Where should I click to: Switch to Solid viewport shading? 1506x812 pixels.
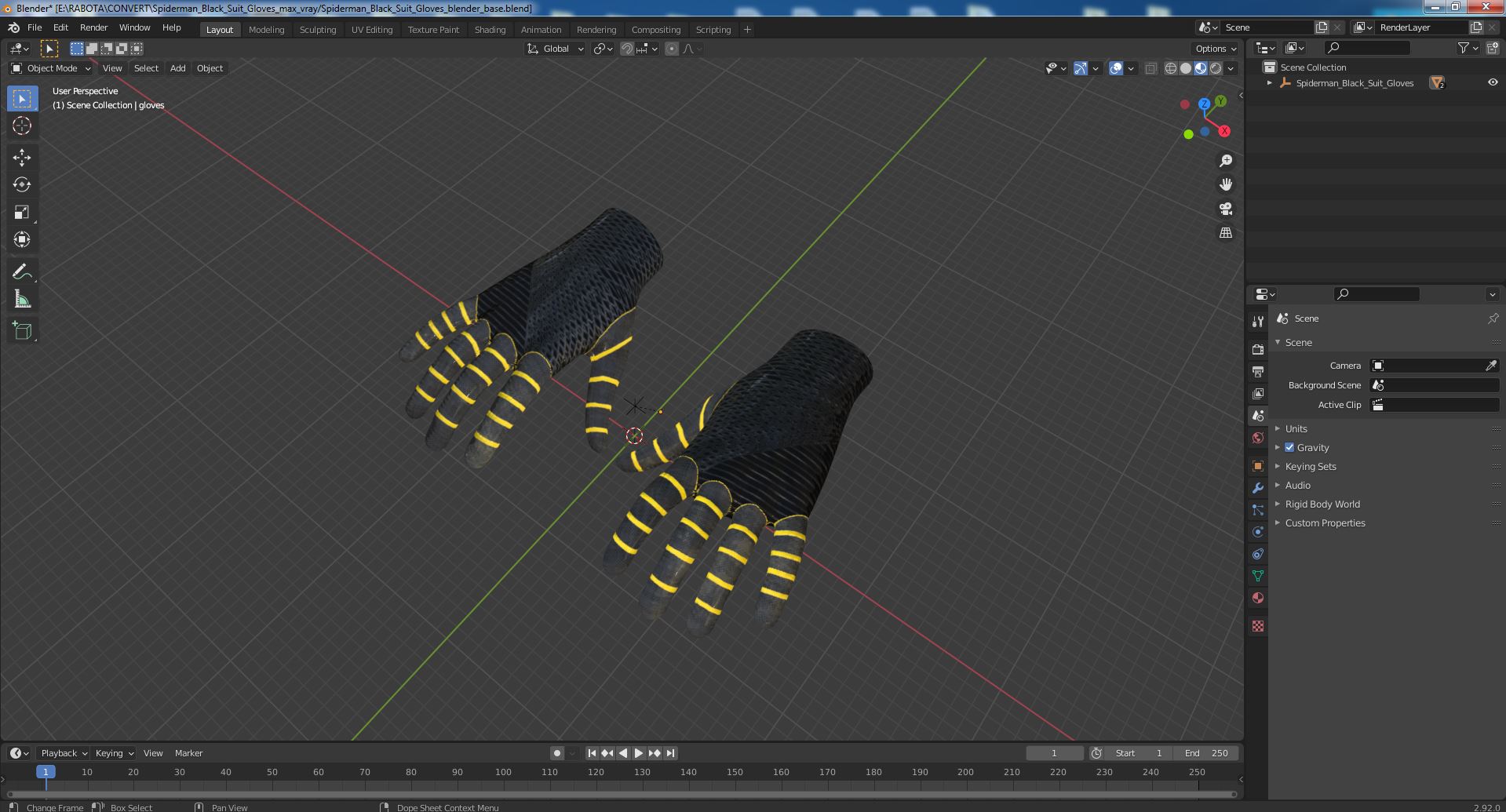coord(1185,68)
